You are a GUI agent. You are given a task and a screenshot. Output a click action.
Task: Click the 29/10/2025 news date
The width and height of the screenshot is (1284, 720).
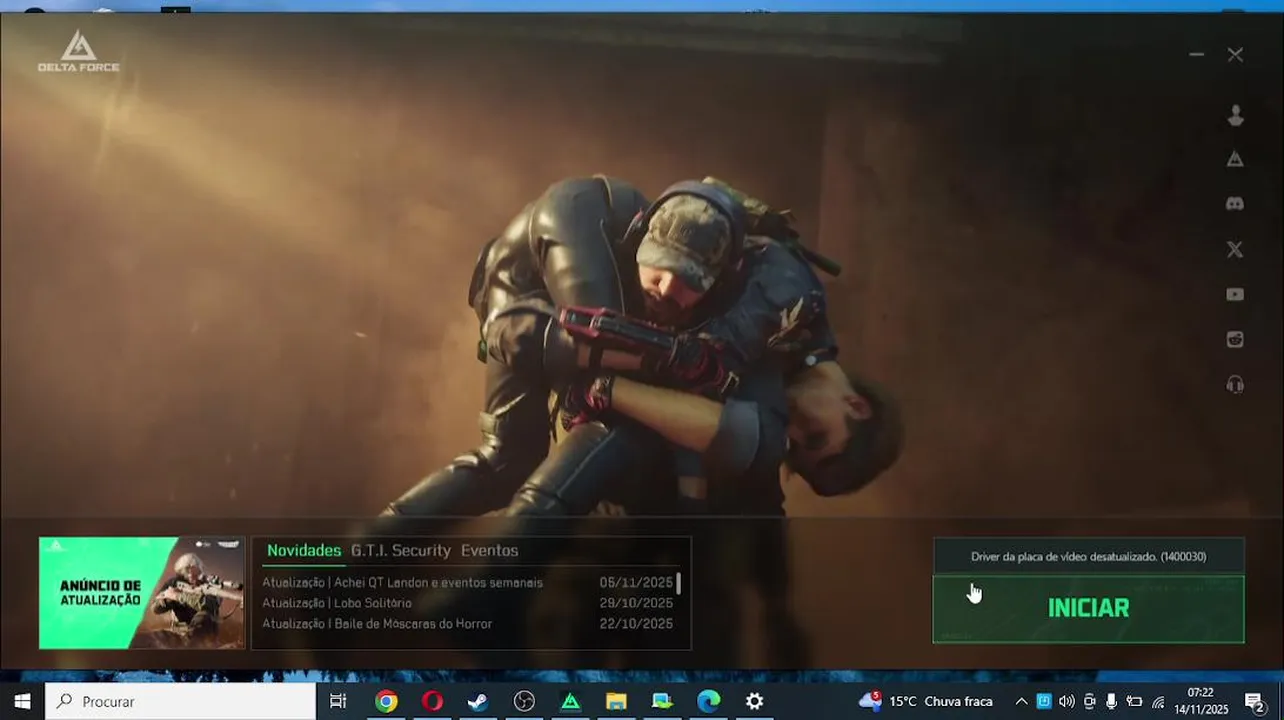pos(636,603)
